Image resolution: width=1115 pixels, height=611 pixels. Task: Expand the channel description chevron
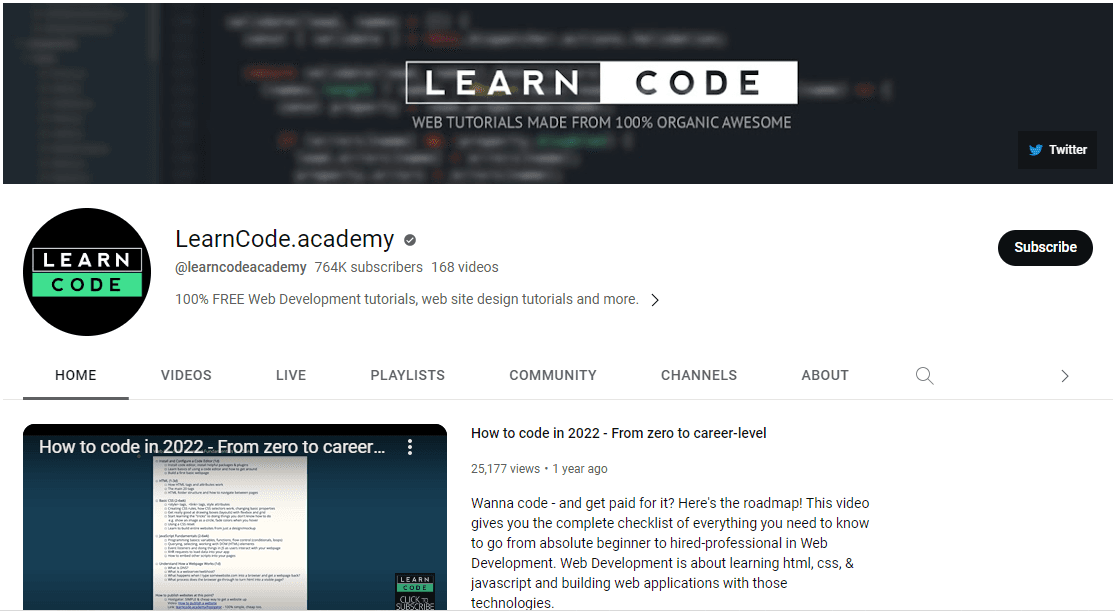655,300
